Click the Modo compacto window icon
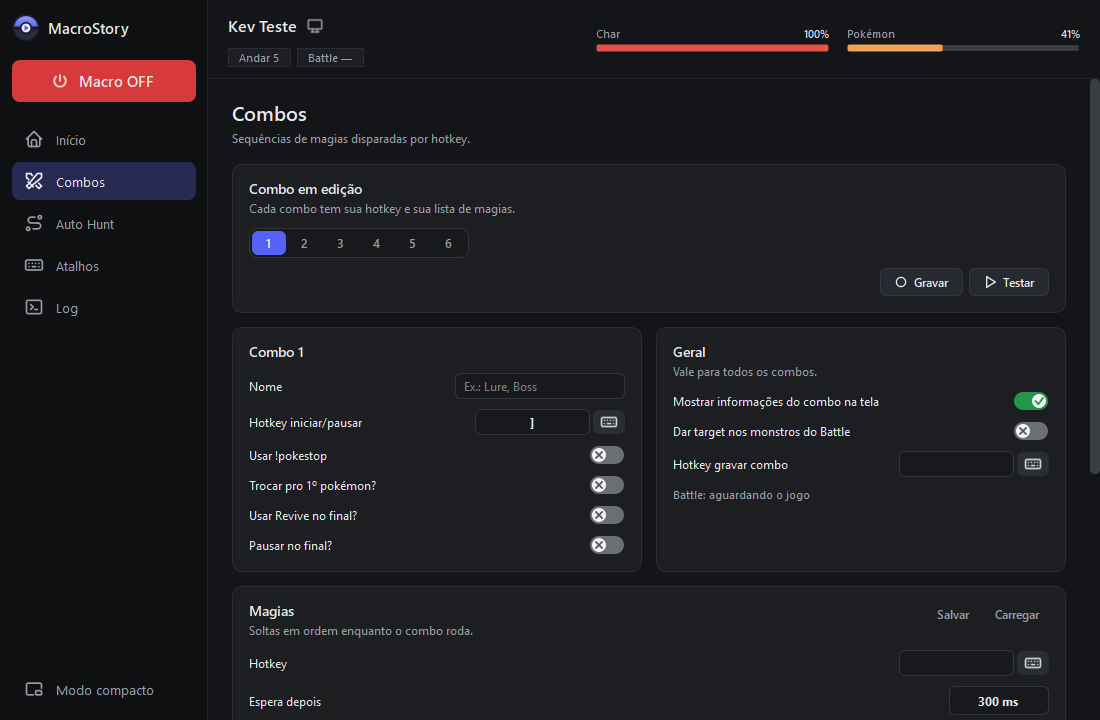Screen dimensions: 1100x720 coord(34,690)
